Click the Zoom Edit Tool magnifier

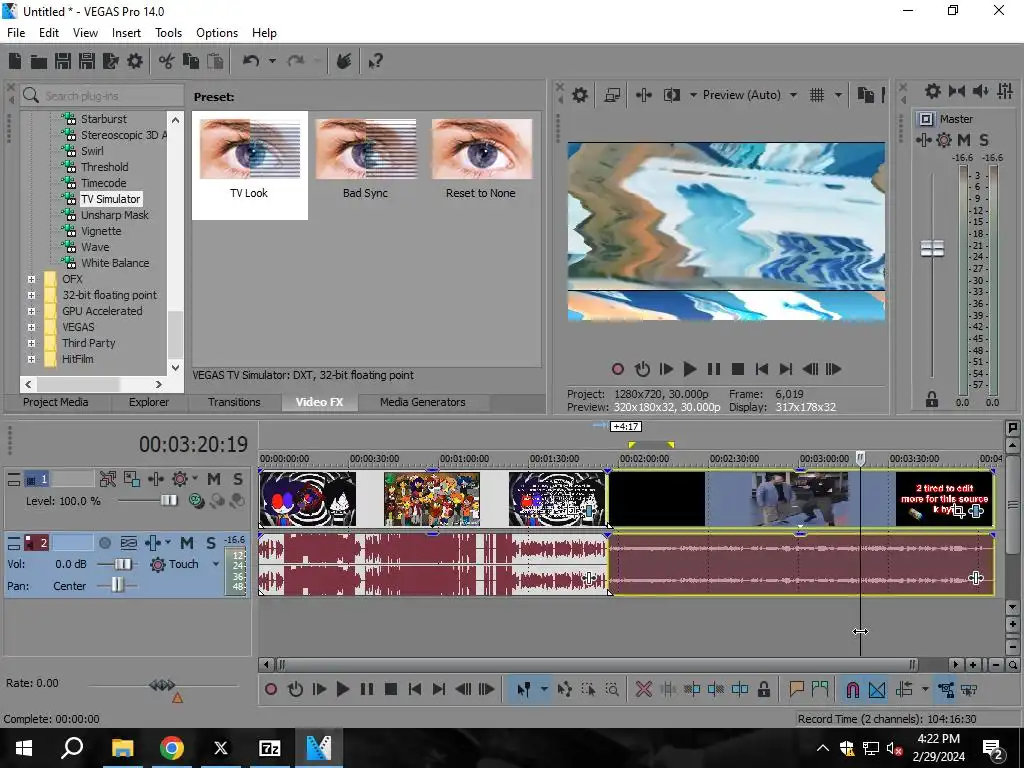612,689
